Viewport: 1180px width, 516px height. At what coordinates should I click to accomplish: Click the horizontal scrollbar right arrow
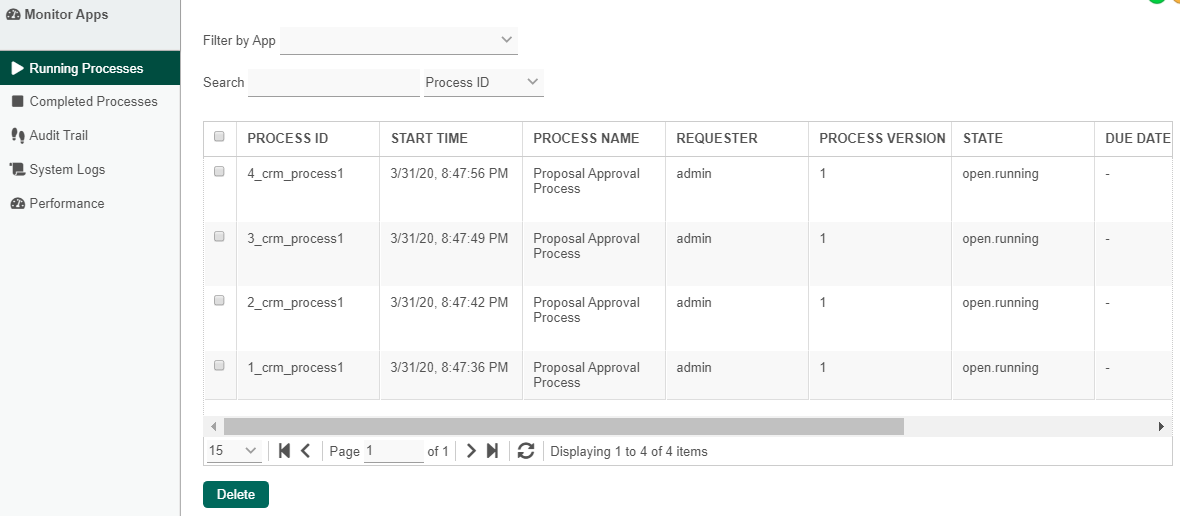tap(1161, 426)
